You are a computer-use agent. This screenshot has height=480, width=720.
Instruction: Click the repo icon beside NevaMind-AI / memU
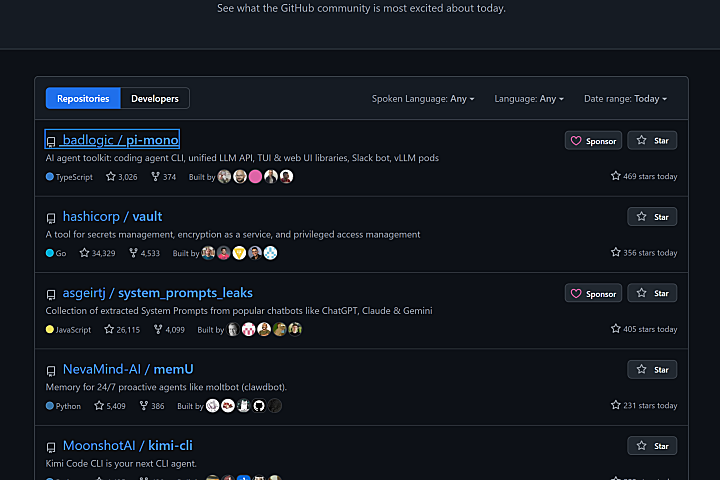(51, 371)
